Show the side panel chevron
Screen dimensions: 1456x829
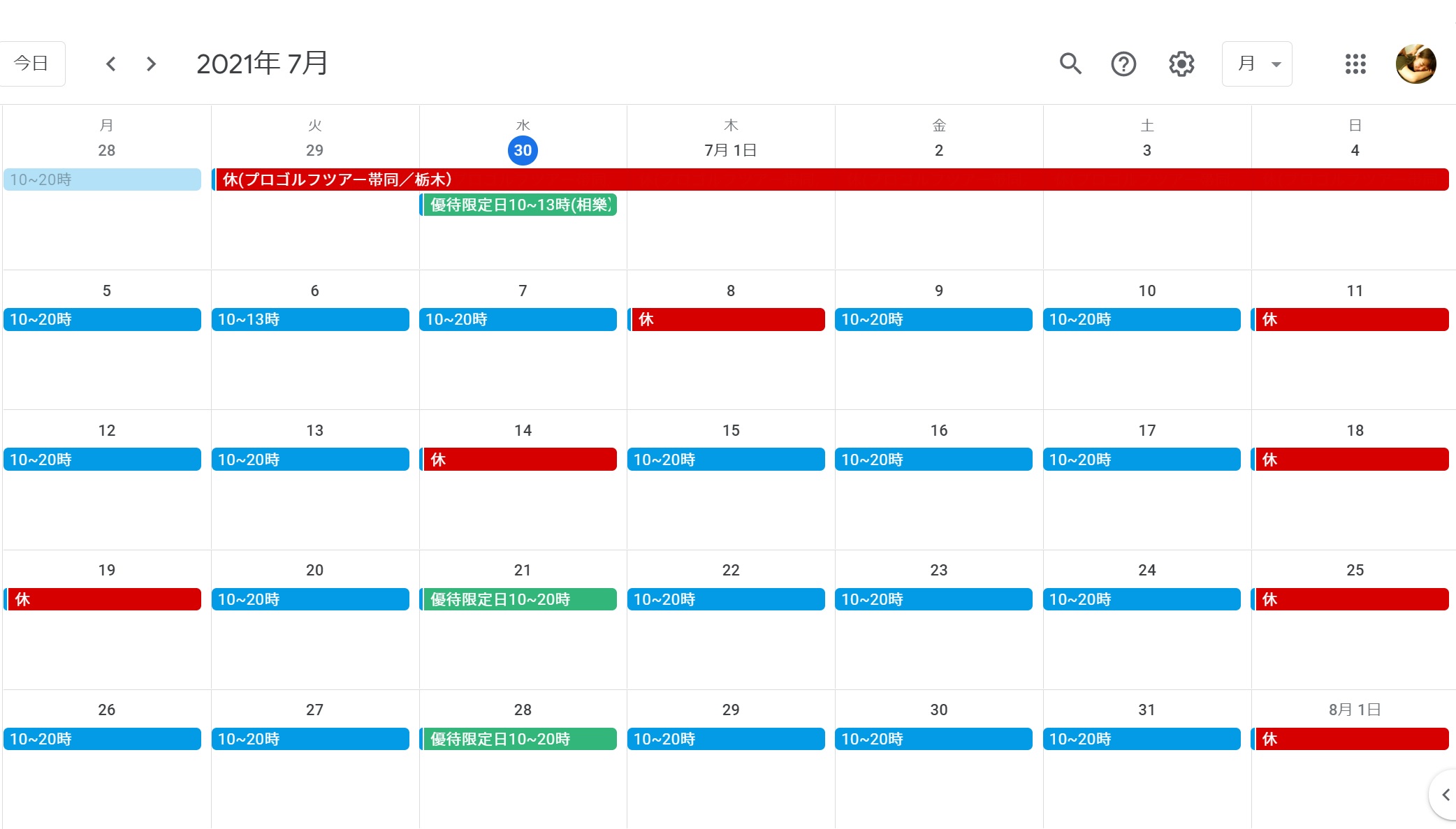point(1445,795)
